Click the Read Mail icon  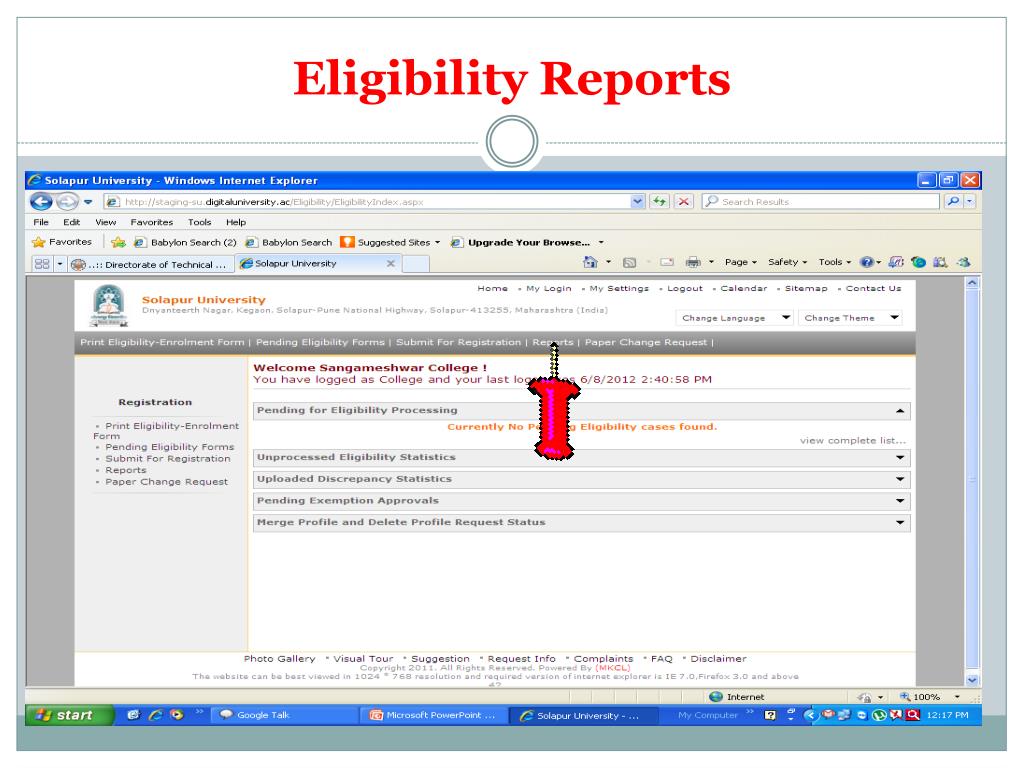(x=667, y=263)
